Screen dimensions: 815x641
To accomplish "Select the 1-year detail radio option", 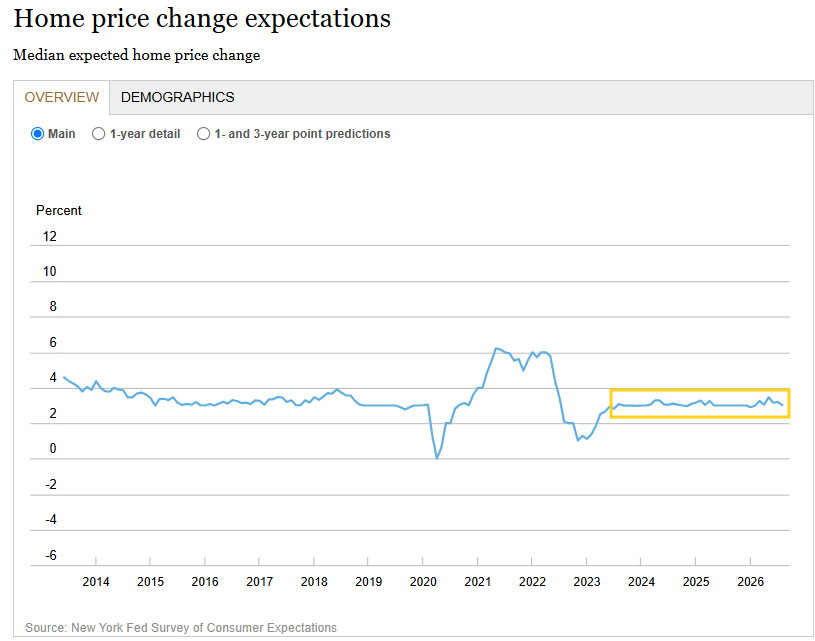I will pyautogui.click(x=98, y=134).
